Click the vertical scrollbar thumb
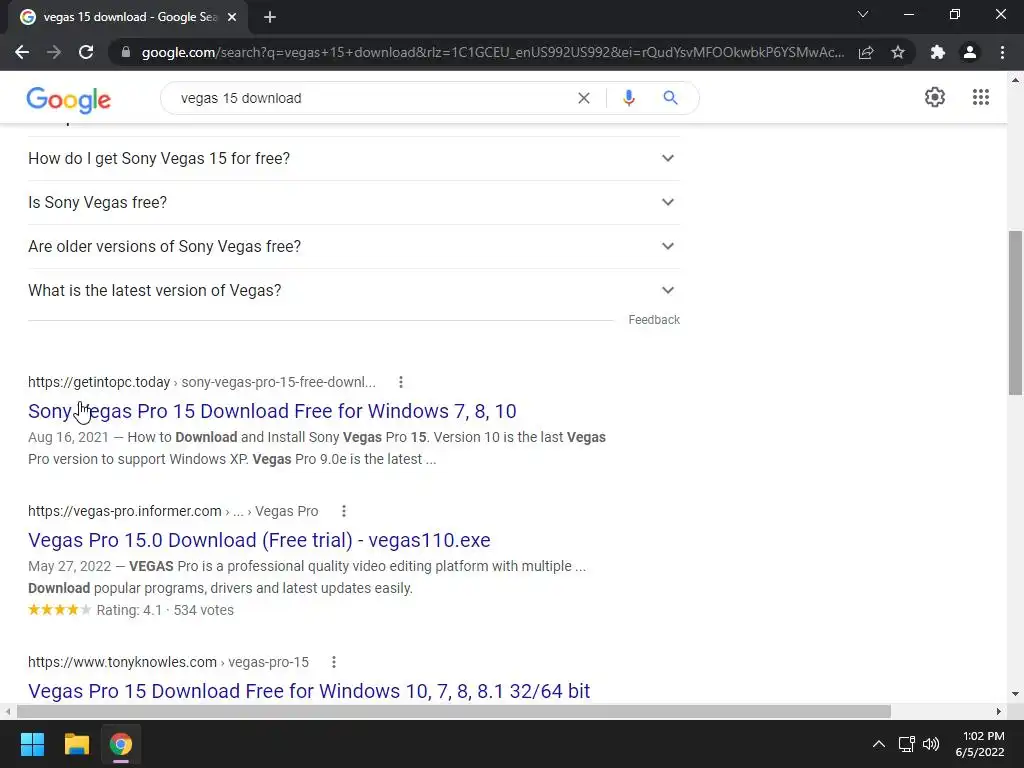Image resolution: width=1024 pixels, height=768 pixels. coord(1016,313)
